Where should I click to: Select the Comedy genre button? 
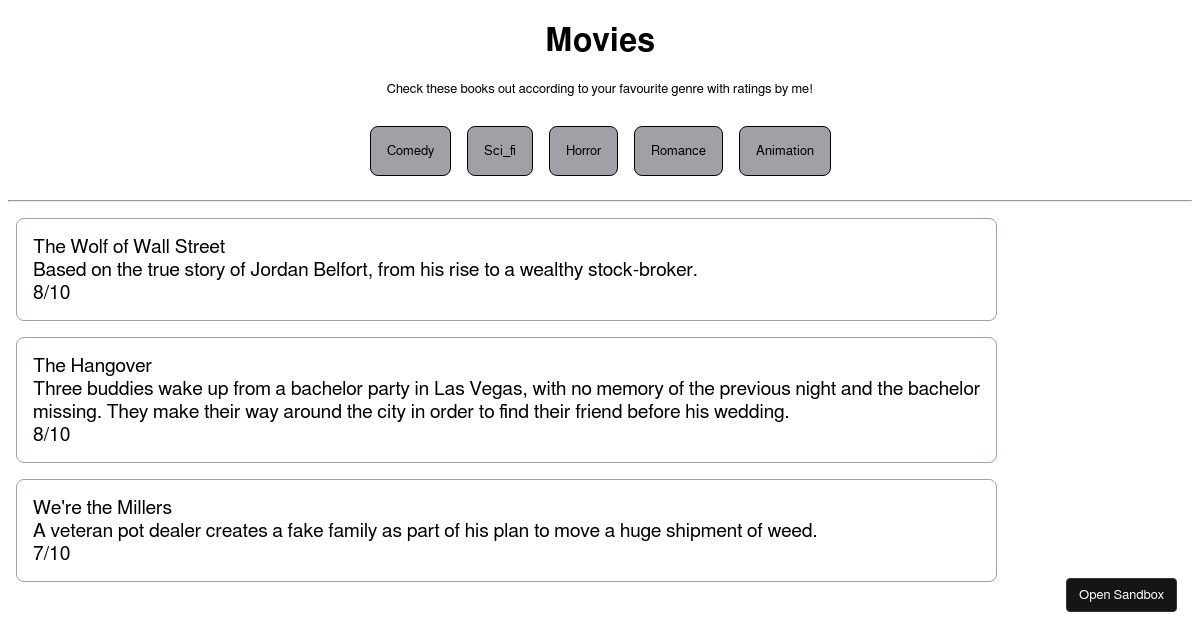pos(410,151)
